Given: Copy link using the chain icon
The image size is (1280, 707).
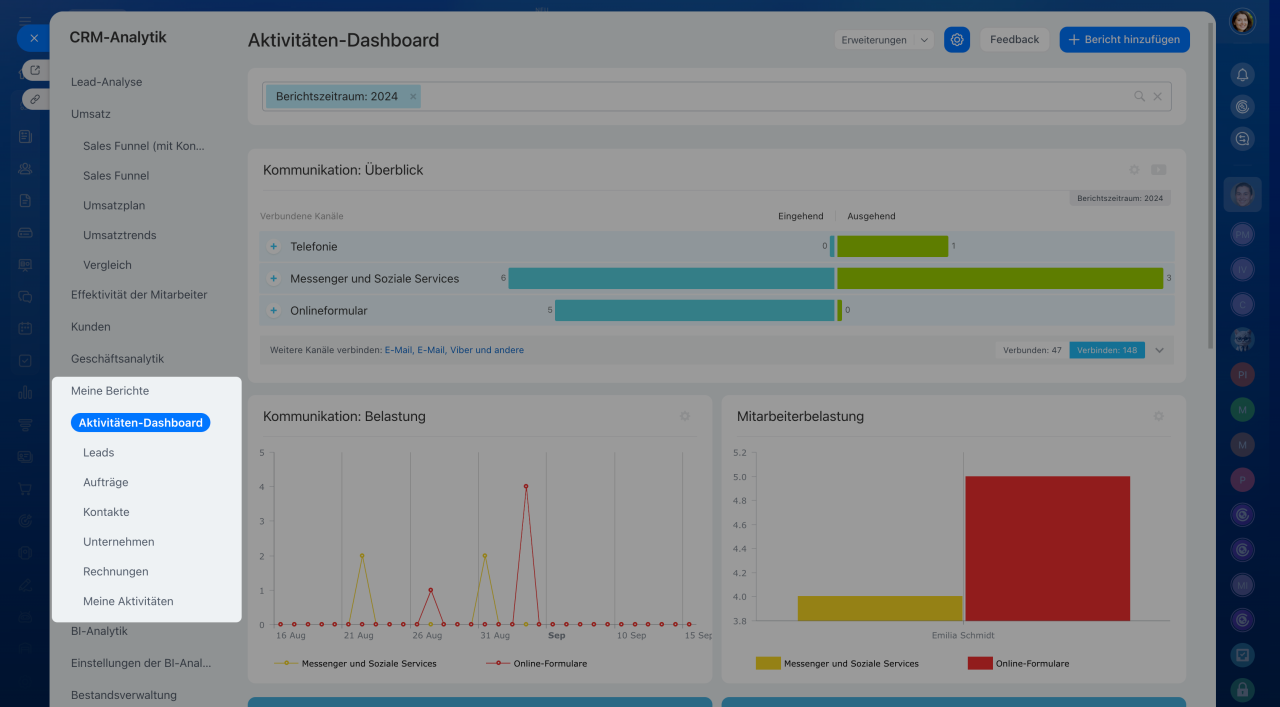Looking at the screenshot, I should (35, 99).
